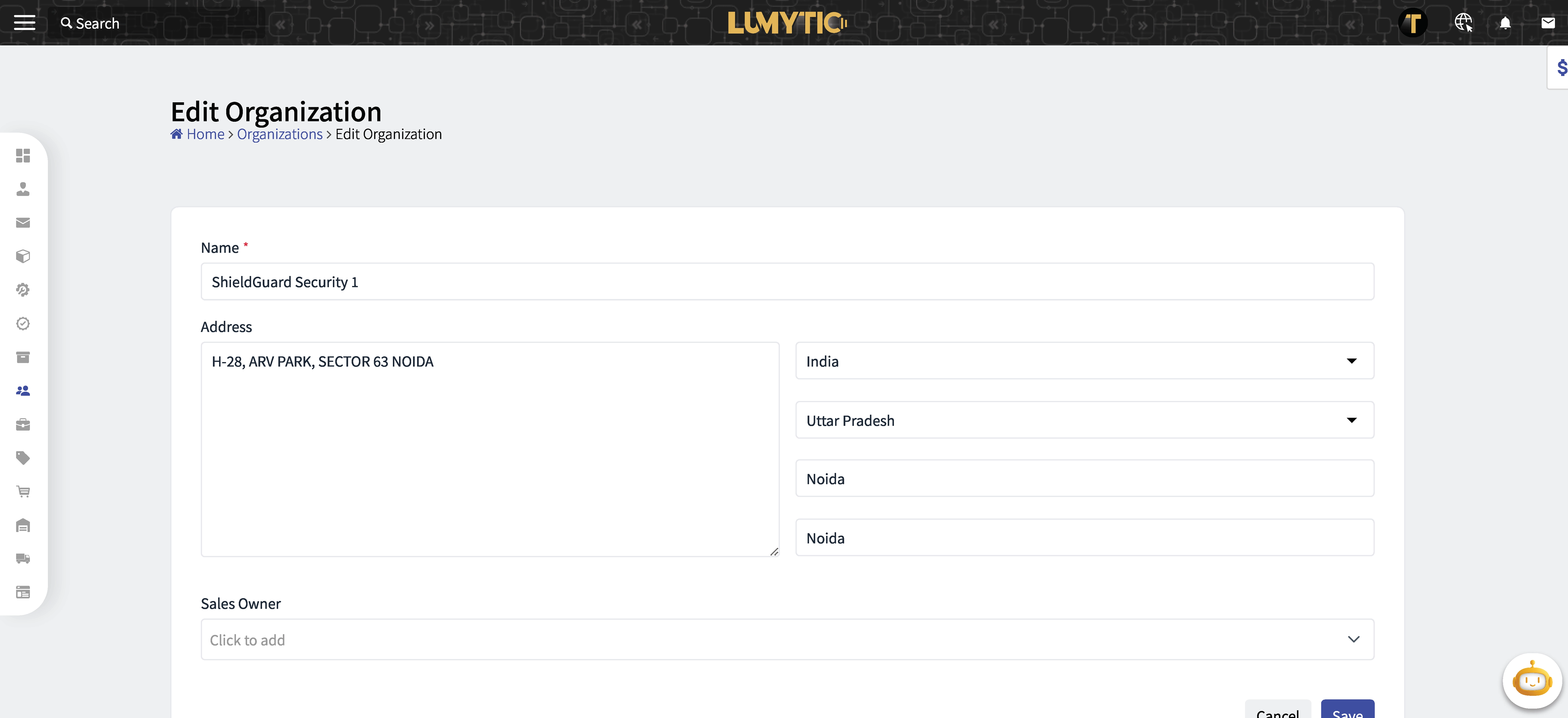Select the delivery truck icon

(x=23, y=559)
